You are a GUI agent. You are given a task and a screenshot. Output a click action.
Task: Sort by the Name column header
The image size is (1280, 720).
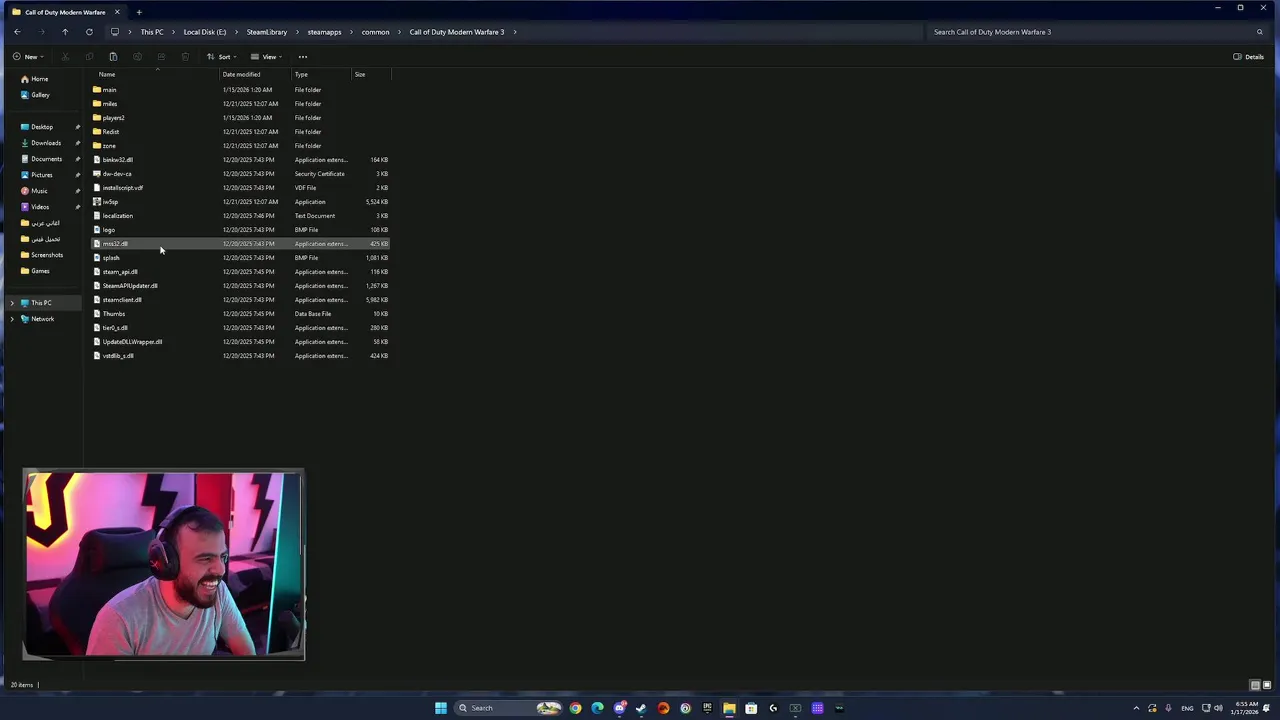(x=155, y=74)
